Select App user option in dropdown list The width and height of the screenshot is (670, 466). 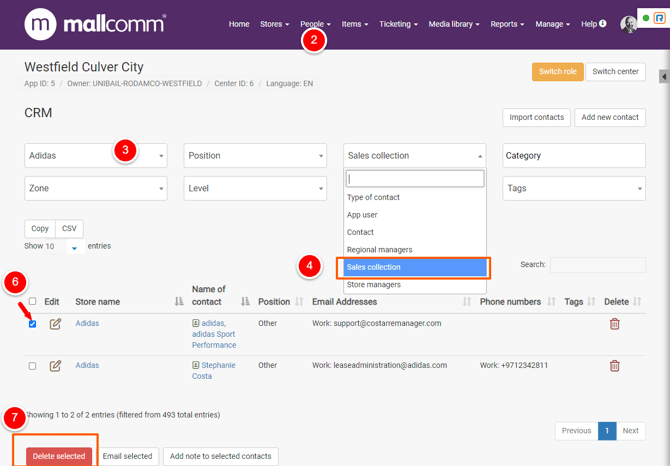(415, 215)
